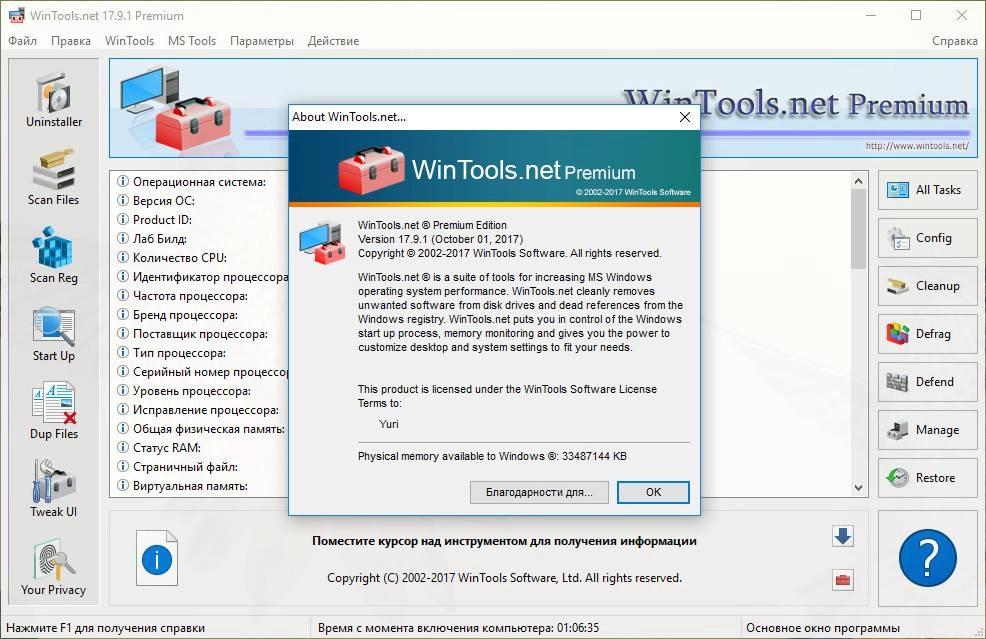Click the All Tasks button
986x639 pixels.
tap(928, 190)
